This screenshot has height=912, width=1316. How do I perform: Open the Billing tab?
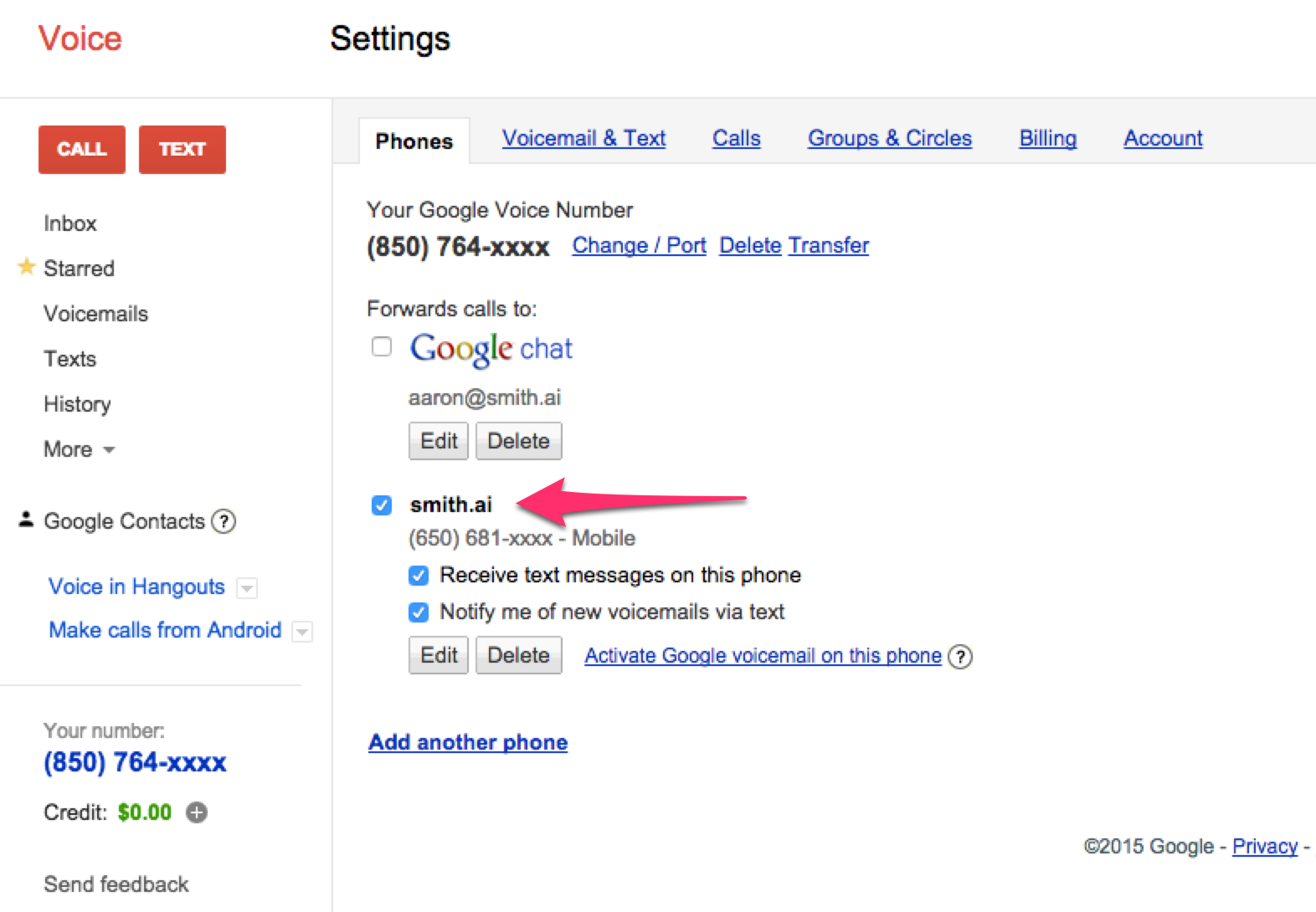pyautogui.click(x=1048, y=138)
